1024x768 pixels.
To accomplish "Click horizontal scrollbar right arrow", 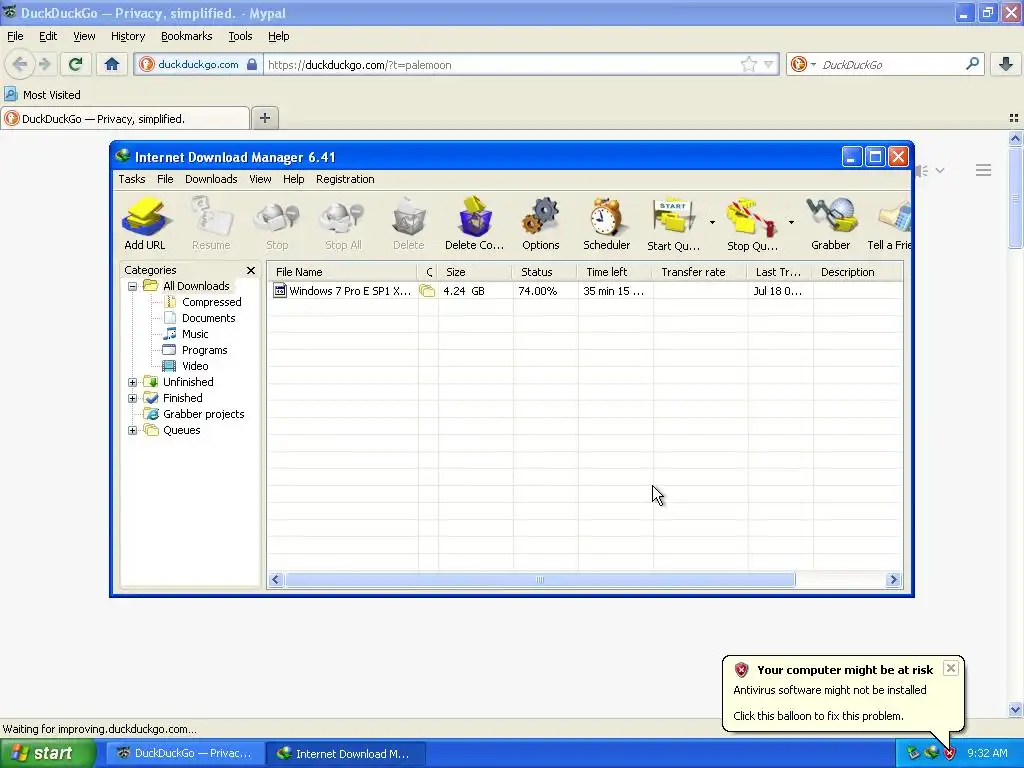I will click(x=893, y=580).
